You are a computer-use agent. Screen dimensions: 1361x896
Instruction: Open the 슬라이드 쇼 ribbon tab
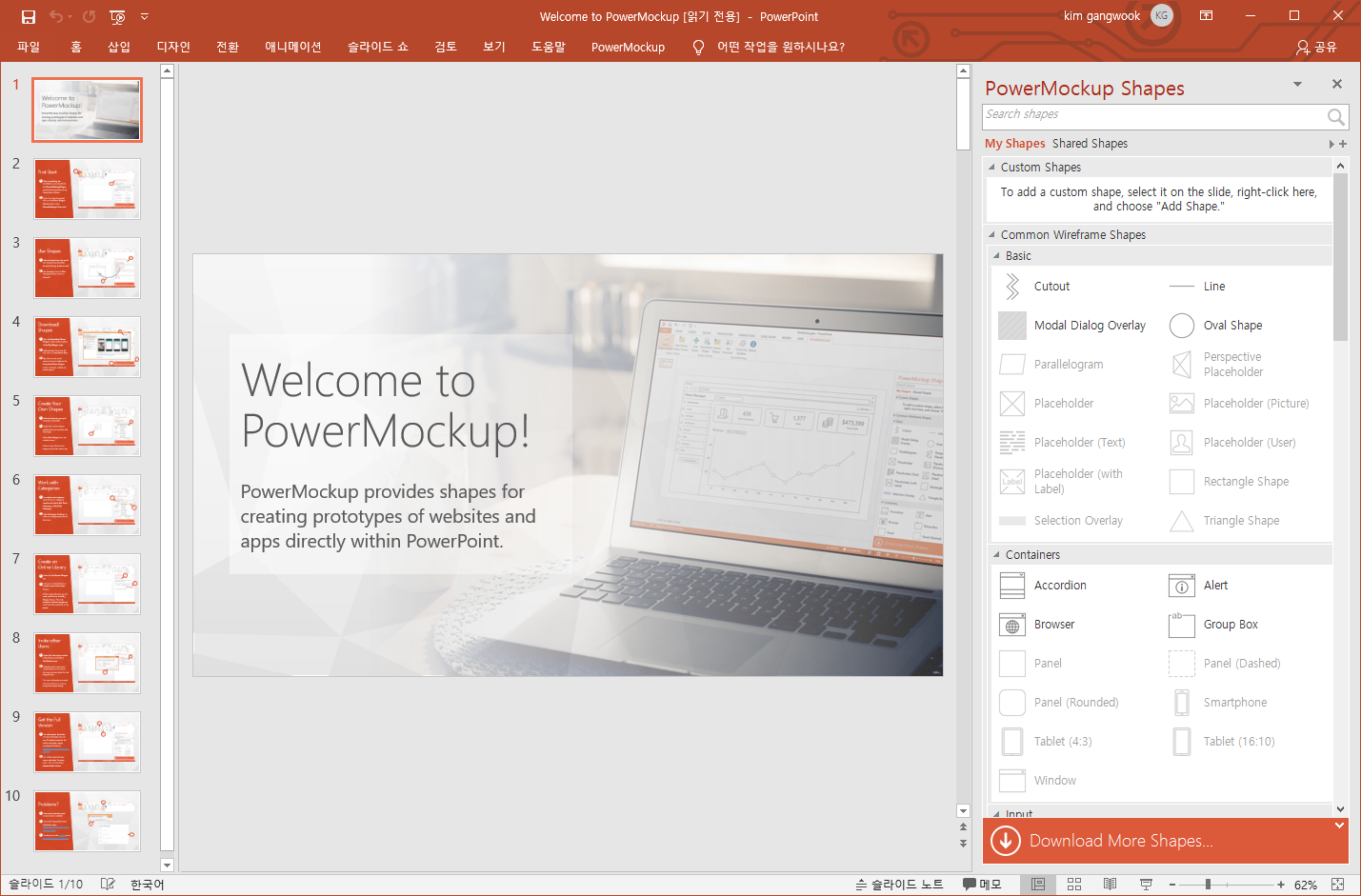[x=377, y=47]
